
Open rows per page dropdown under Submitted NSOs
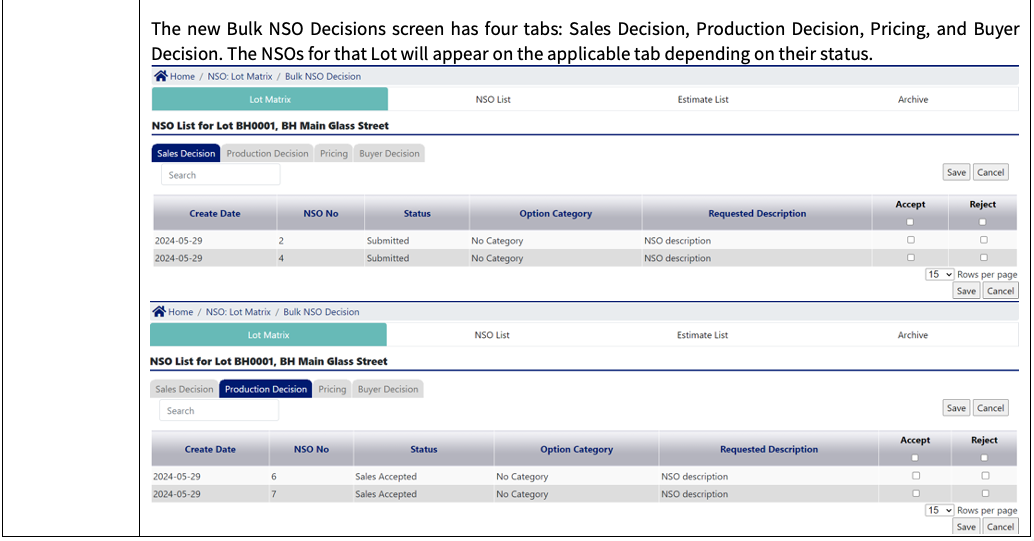pos(939,274)
